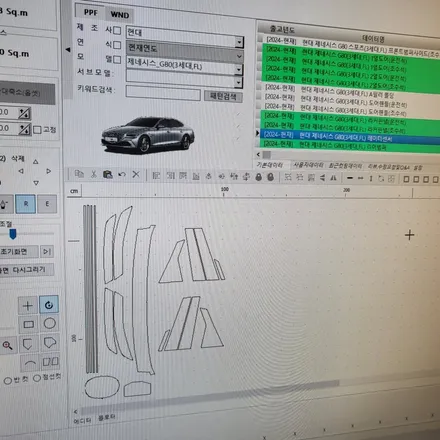Image resolution: width=440 pixels, height=440 pixels.
Task: Select the 점선컷 radio button
Action: coord(37,378)
